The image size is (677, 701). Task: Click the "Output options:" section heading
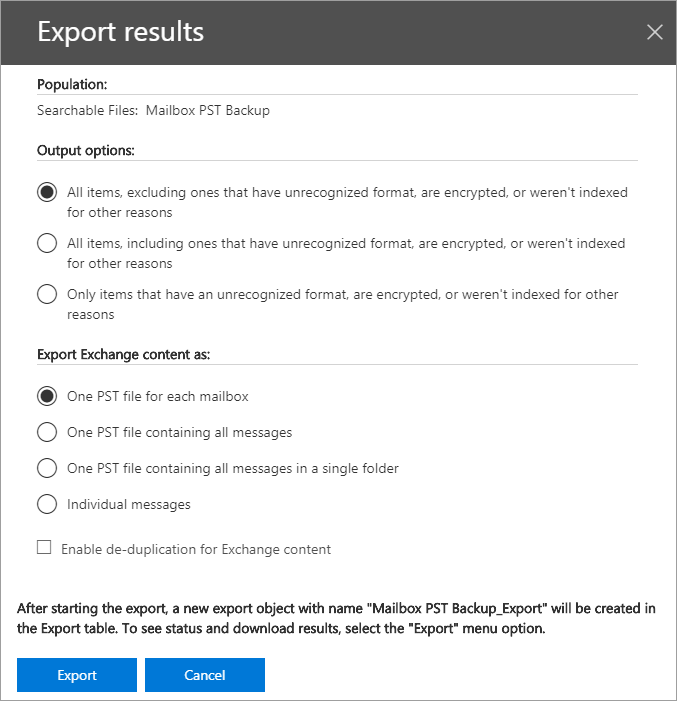pyautogui.click(x=86, y=151)
